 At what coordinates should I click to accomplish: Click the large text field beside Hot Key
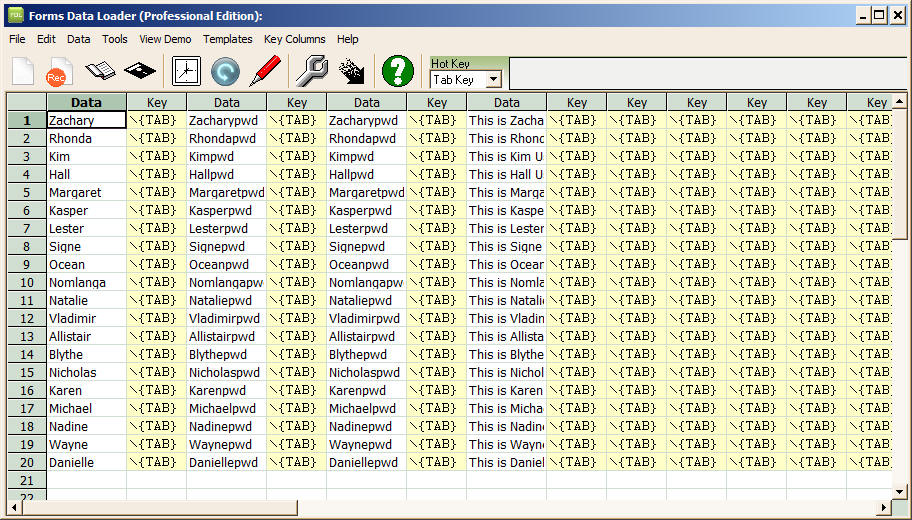tap(708, 73)
